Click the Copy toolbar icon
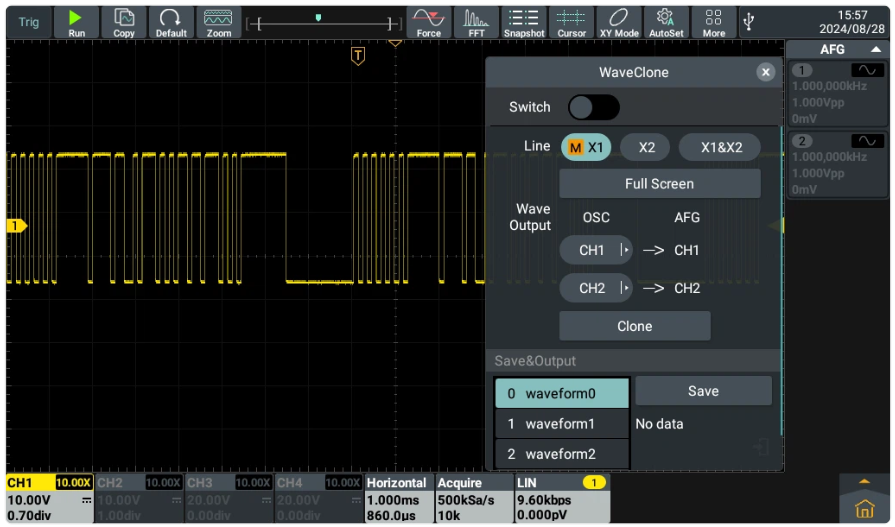The image size is (895, 527). (124, 21)
